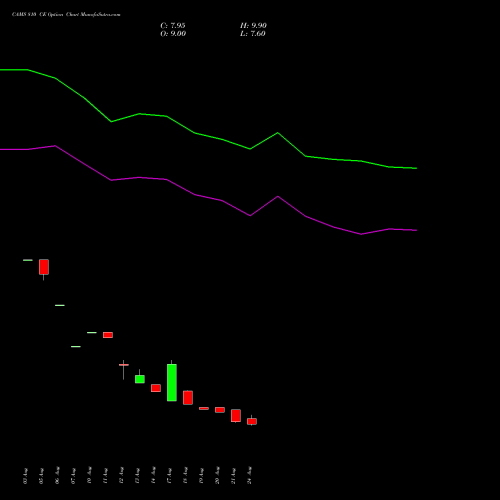500x500 pixels.
Task: Select the red candle on 14 Aug
Action: [156, 388]
